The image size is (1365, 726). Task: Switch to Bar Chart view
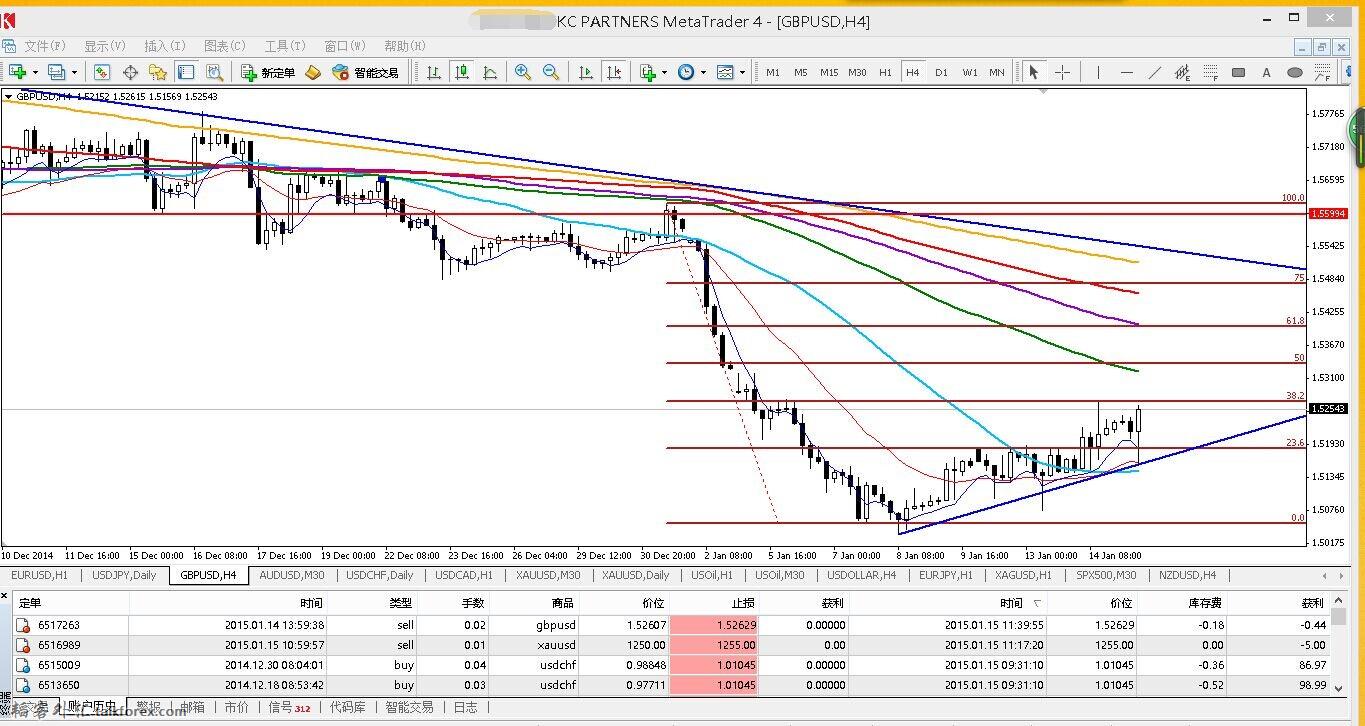(434, 72)
